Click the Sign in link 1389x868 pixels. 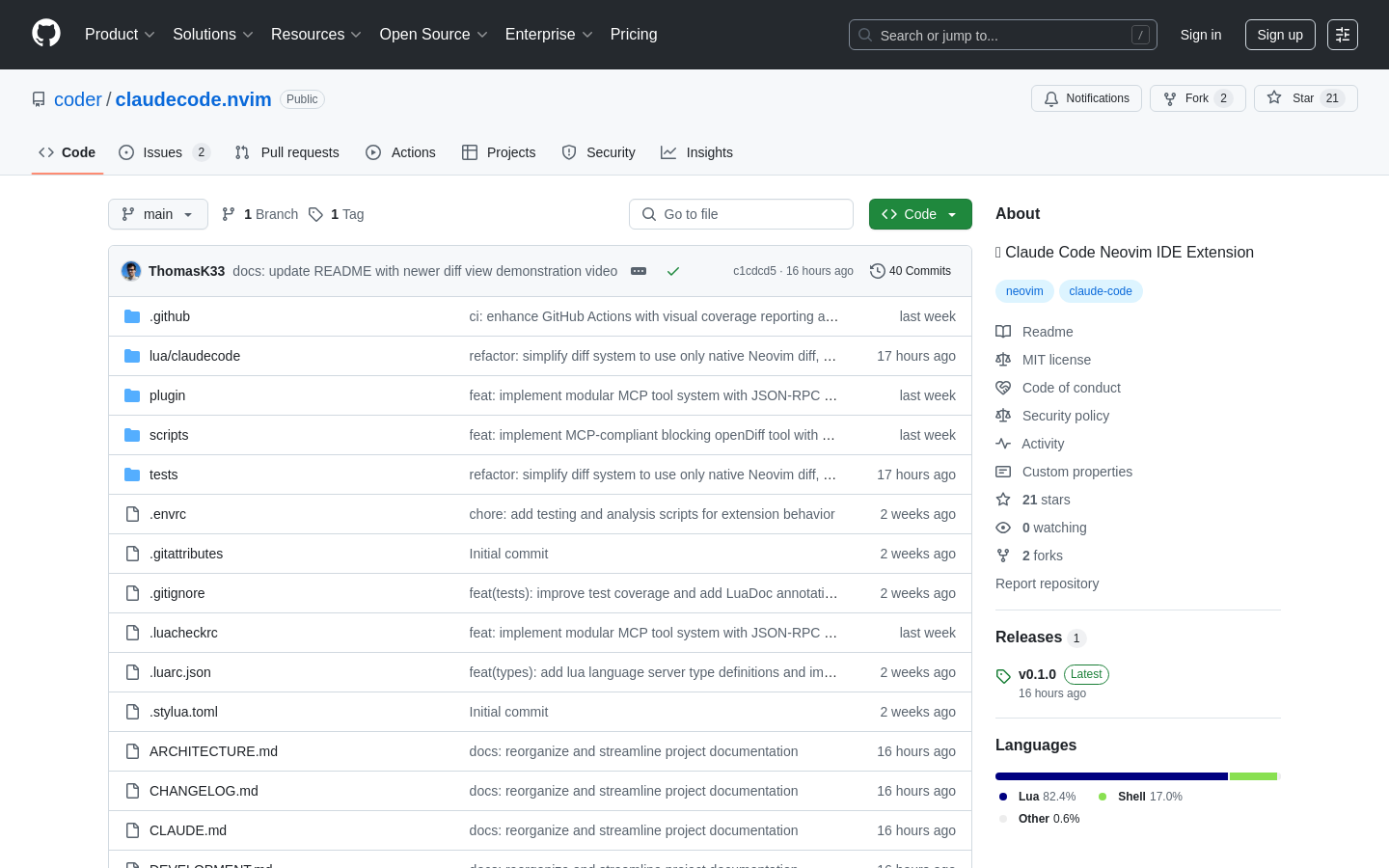1201,35
